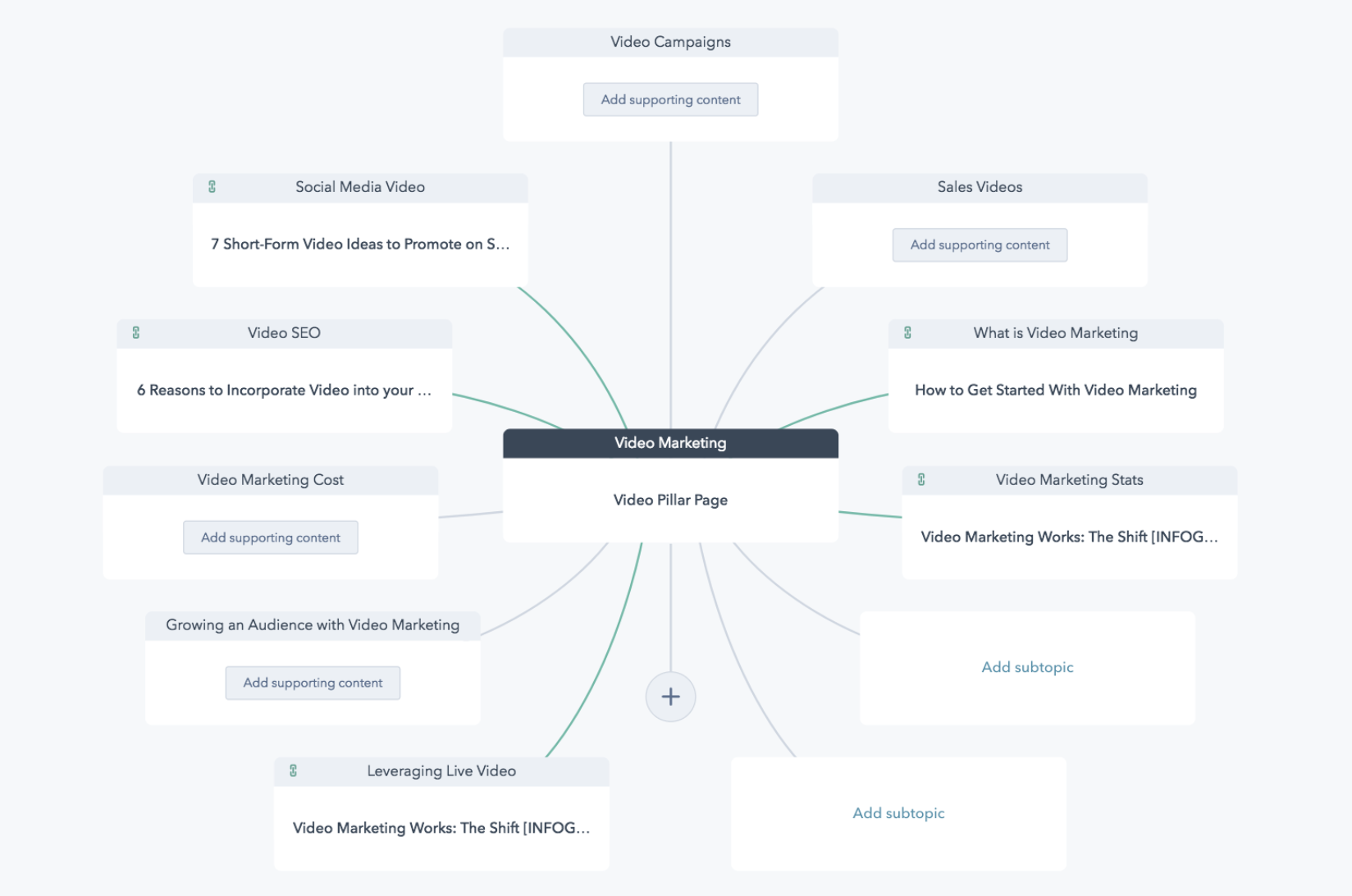Open the Video Pillar Page content

670,501
